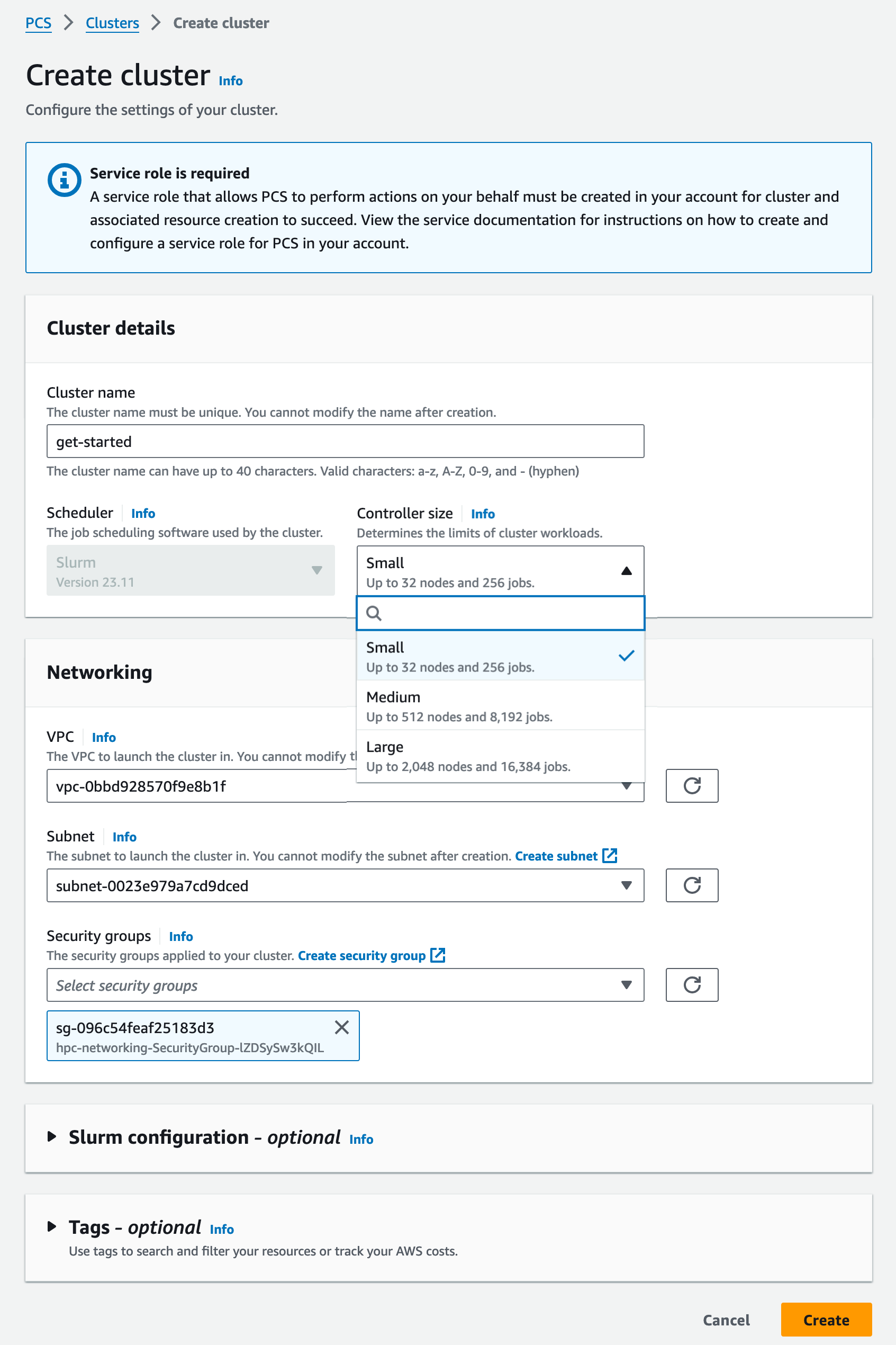Click the search magnifier in controller size filter
The width and height of the screenshot is (896, 1345).
coord(374,613)
